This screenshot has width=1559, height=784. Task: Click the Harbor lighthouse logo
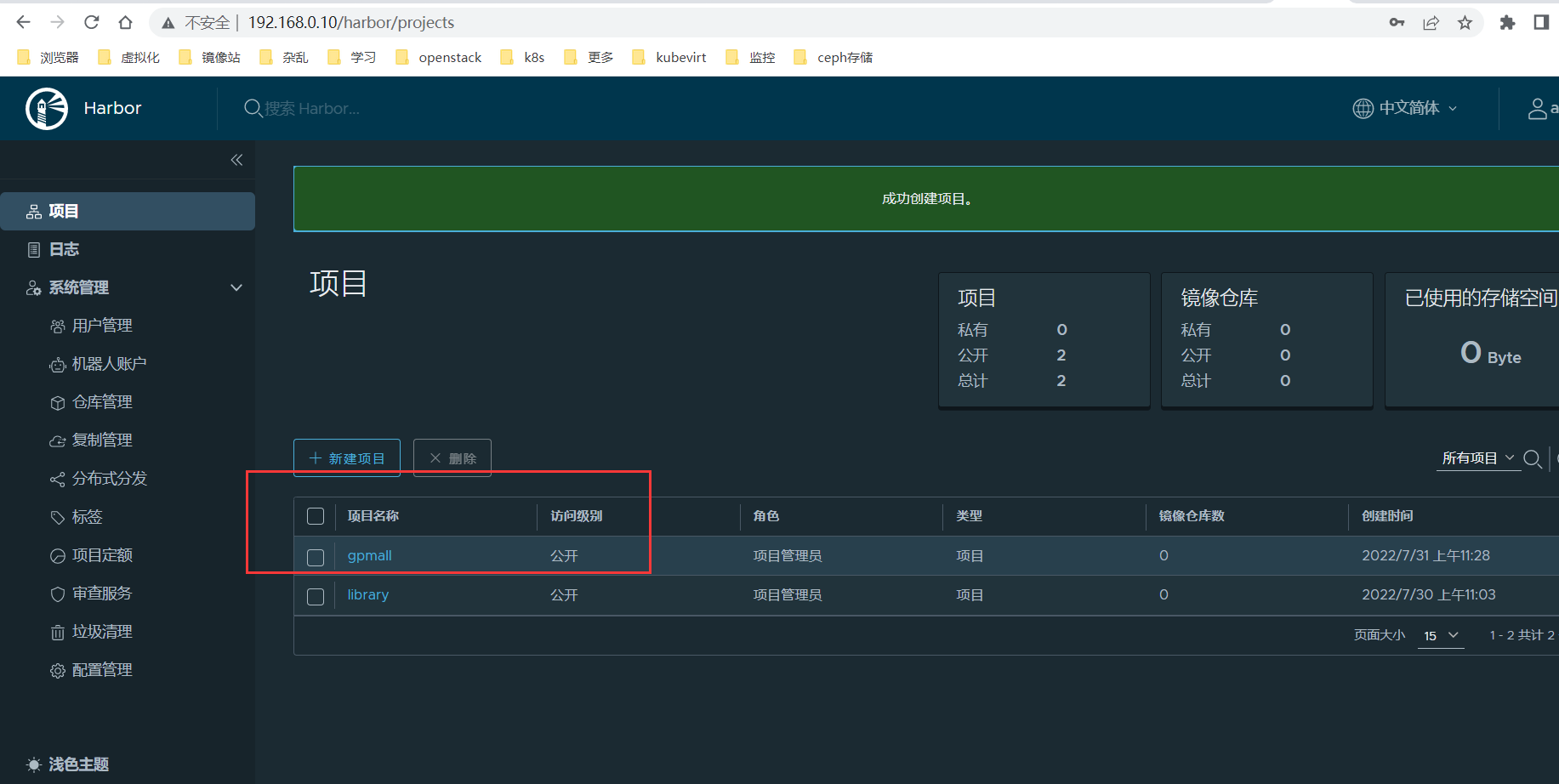pyautogui.click(x=47, y=109)
